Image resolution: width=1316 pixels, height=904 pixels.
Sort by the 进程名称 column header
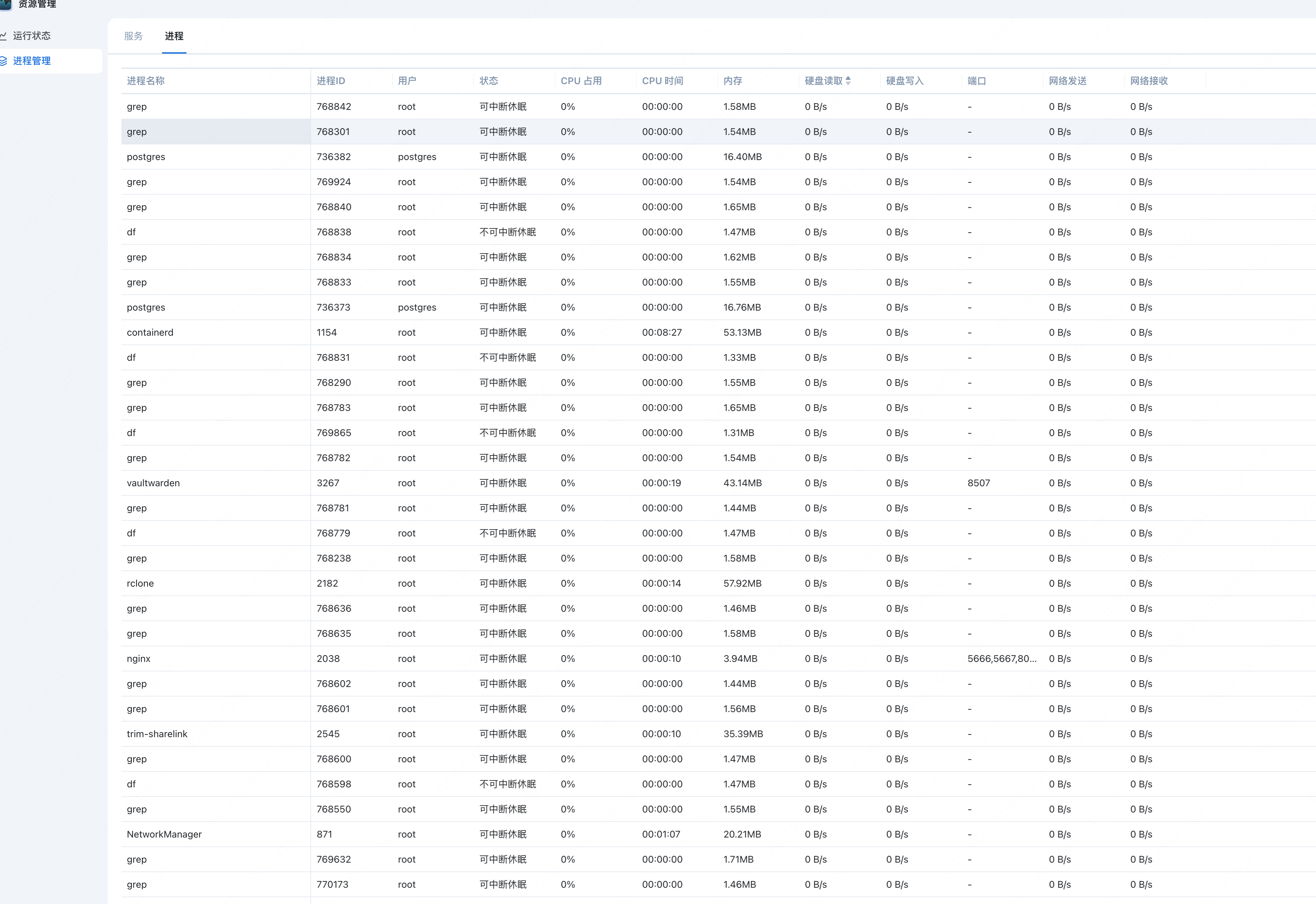(x=145, y=81)
